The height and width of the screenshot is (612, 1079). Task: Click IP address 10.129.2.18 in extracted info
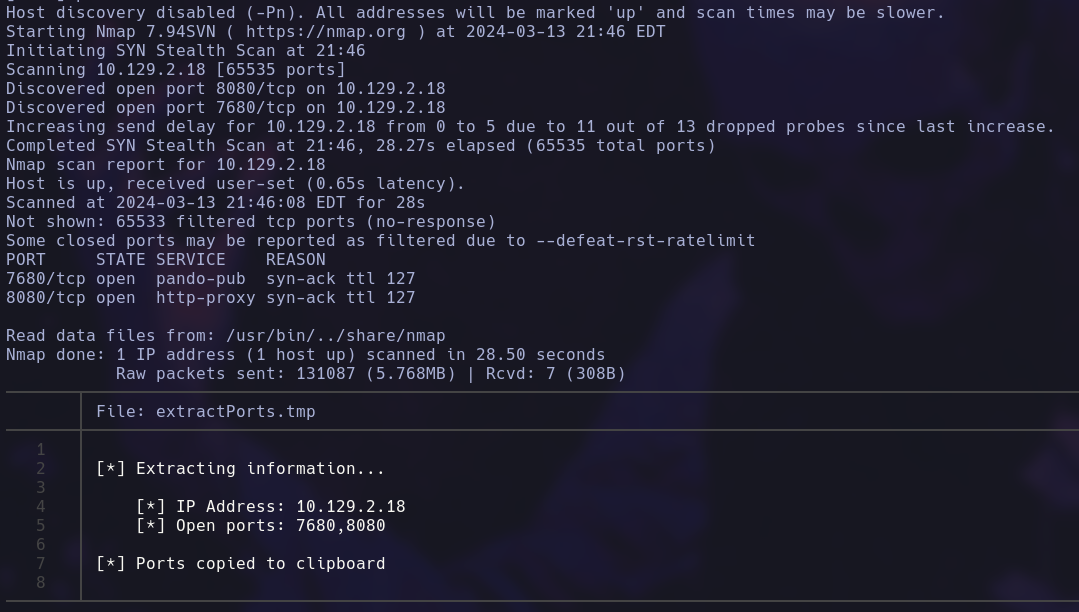point(350,506)
